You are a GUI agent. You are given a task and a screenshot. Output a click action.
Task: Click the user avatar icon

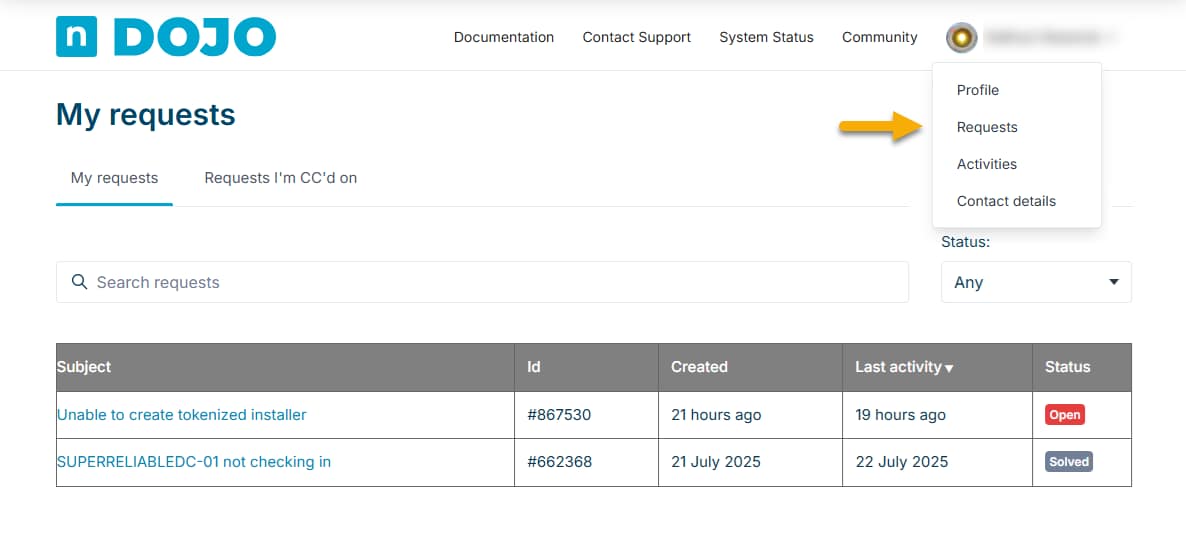tap(961, 38)
